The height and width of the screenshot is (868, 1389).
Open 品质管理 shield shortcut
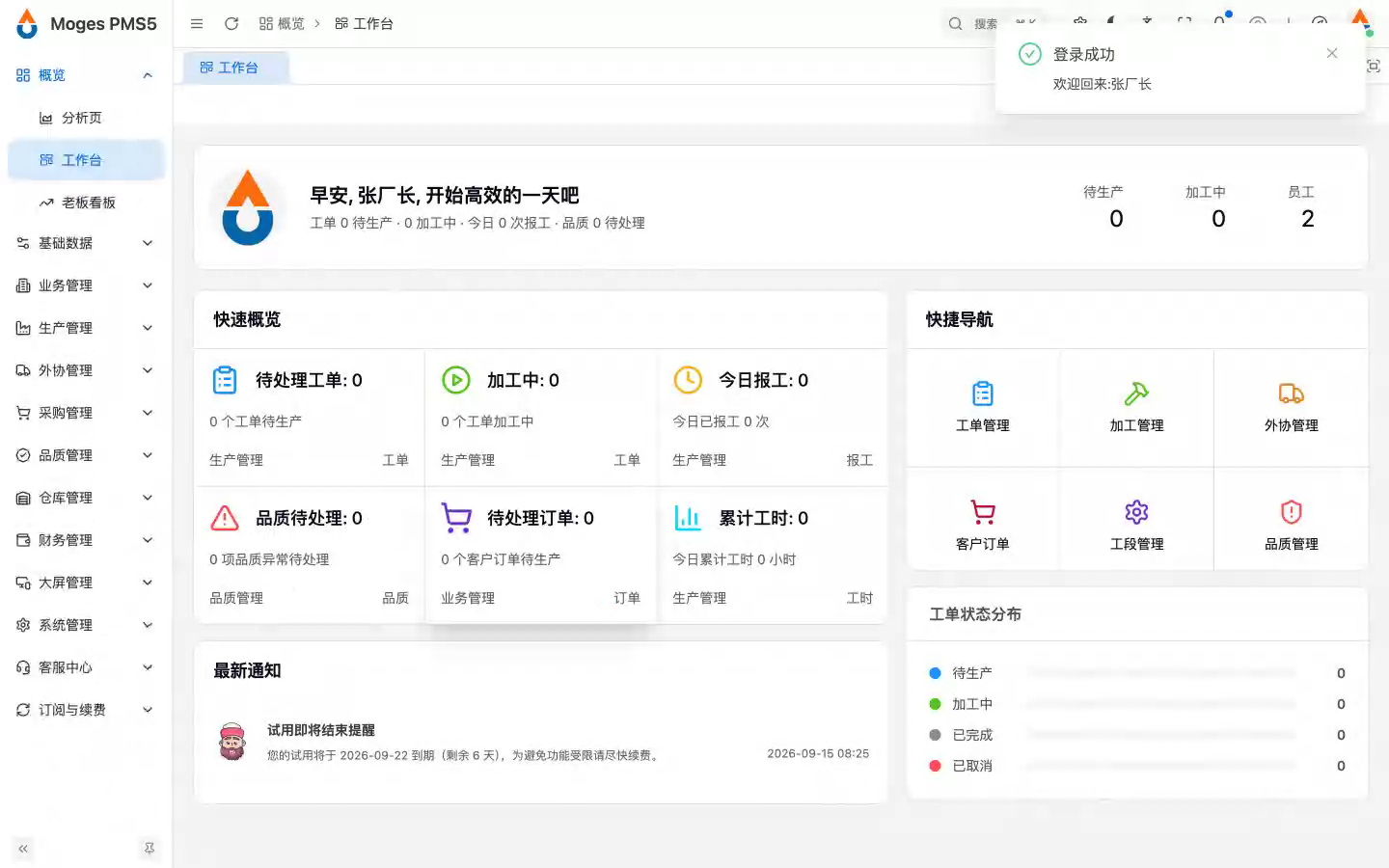pyautogui.click(x=1292, y=526)
